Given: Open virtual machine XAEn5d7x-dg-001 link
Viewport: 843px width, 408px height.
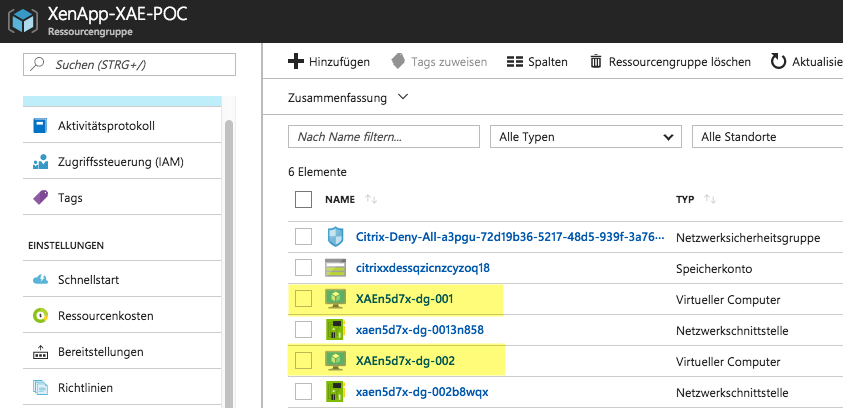Looking at the screenshot, I should click(x=404, y=298).
